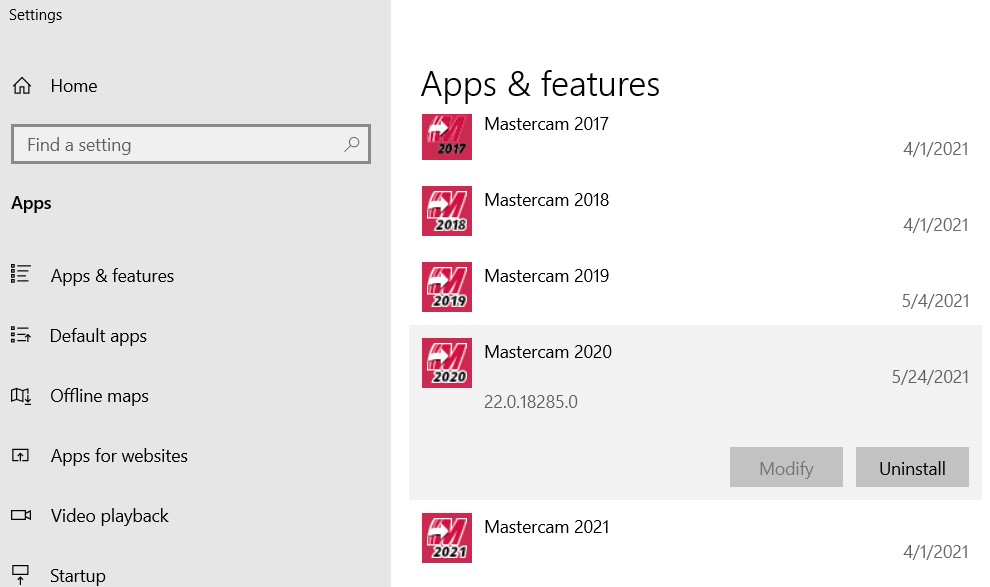Select the Mastercam 2017 entry name
The height and width of the screenshot is (587, 990).
[546, 124]
